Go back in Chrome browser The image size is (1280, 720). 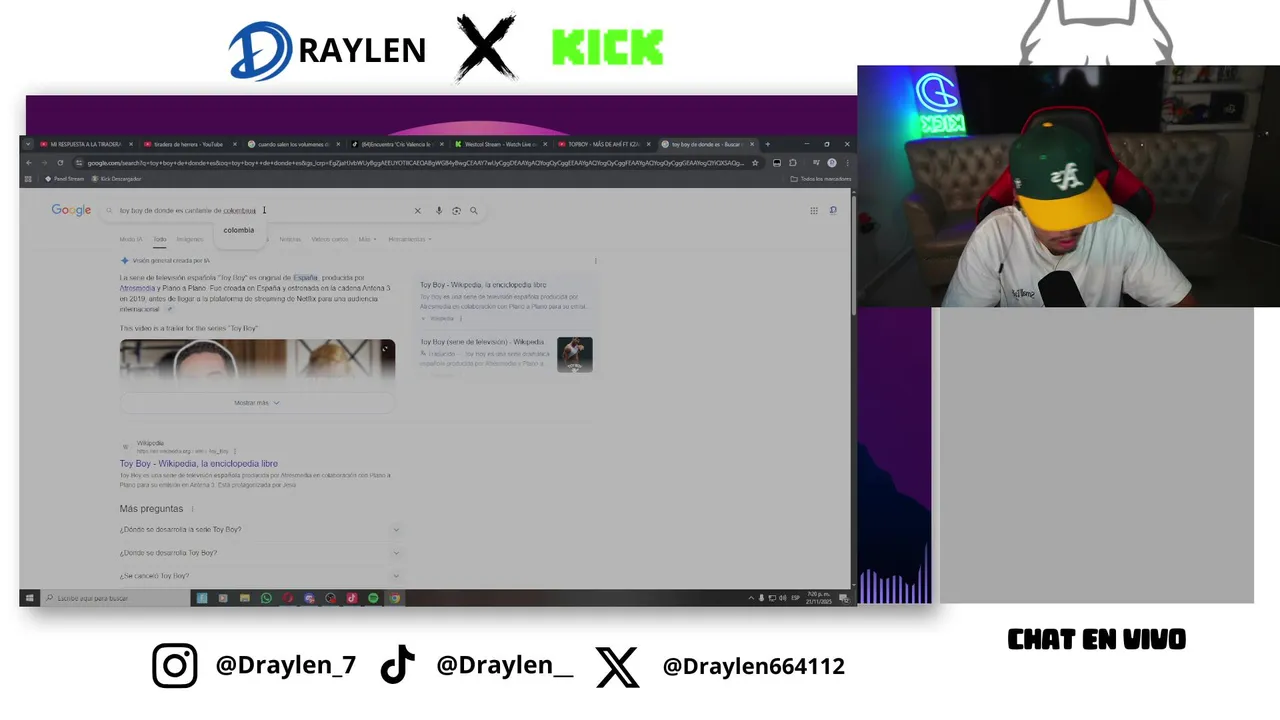click(x=29, y=163)
